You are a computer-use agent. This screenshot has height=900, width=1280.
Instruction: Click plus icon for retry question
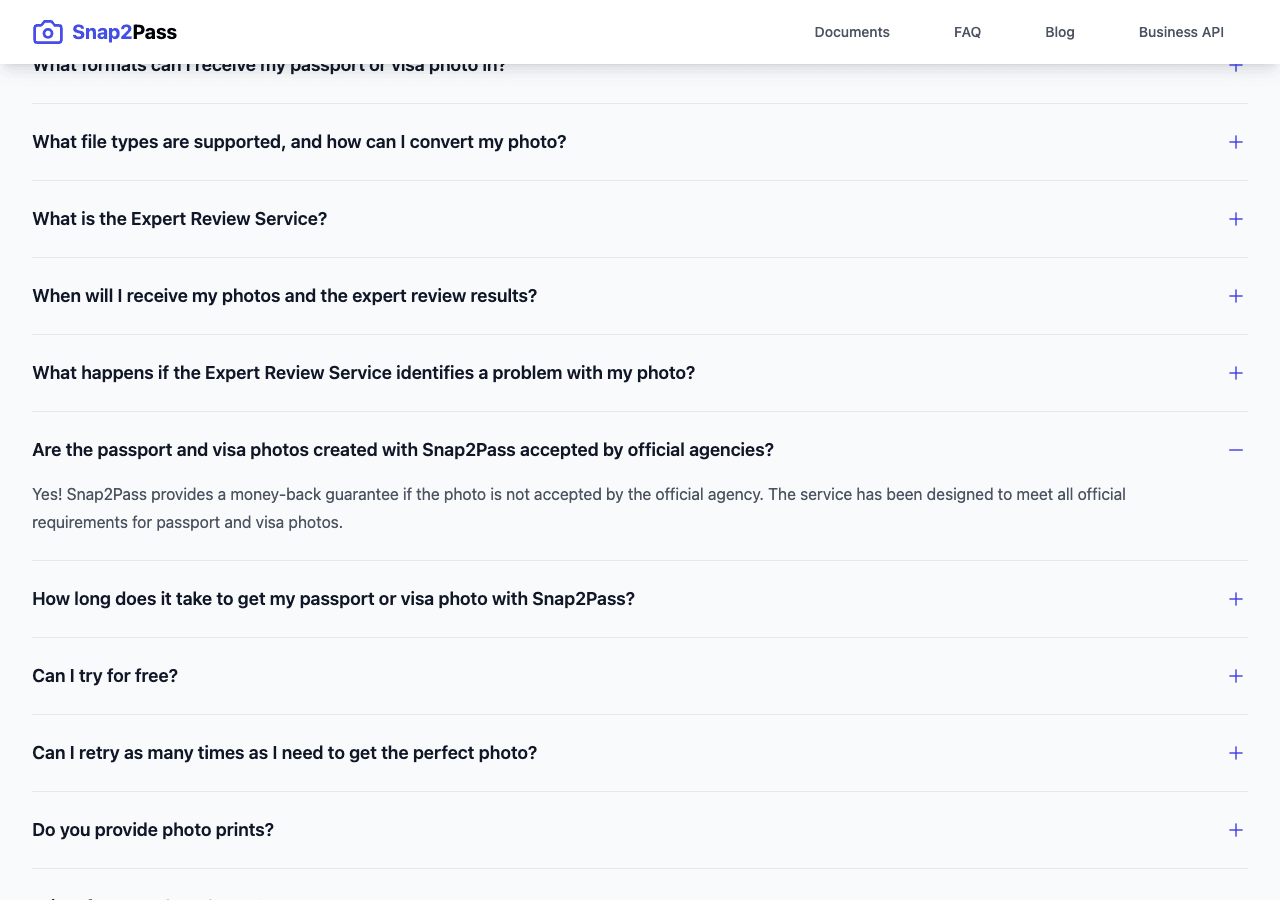[x=1236, y=753]
